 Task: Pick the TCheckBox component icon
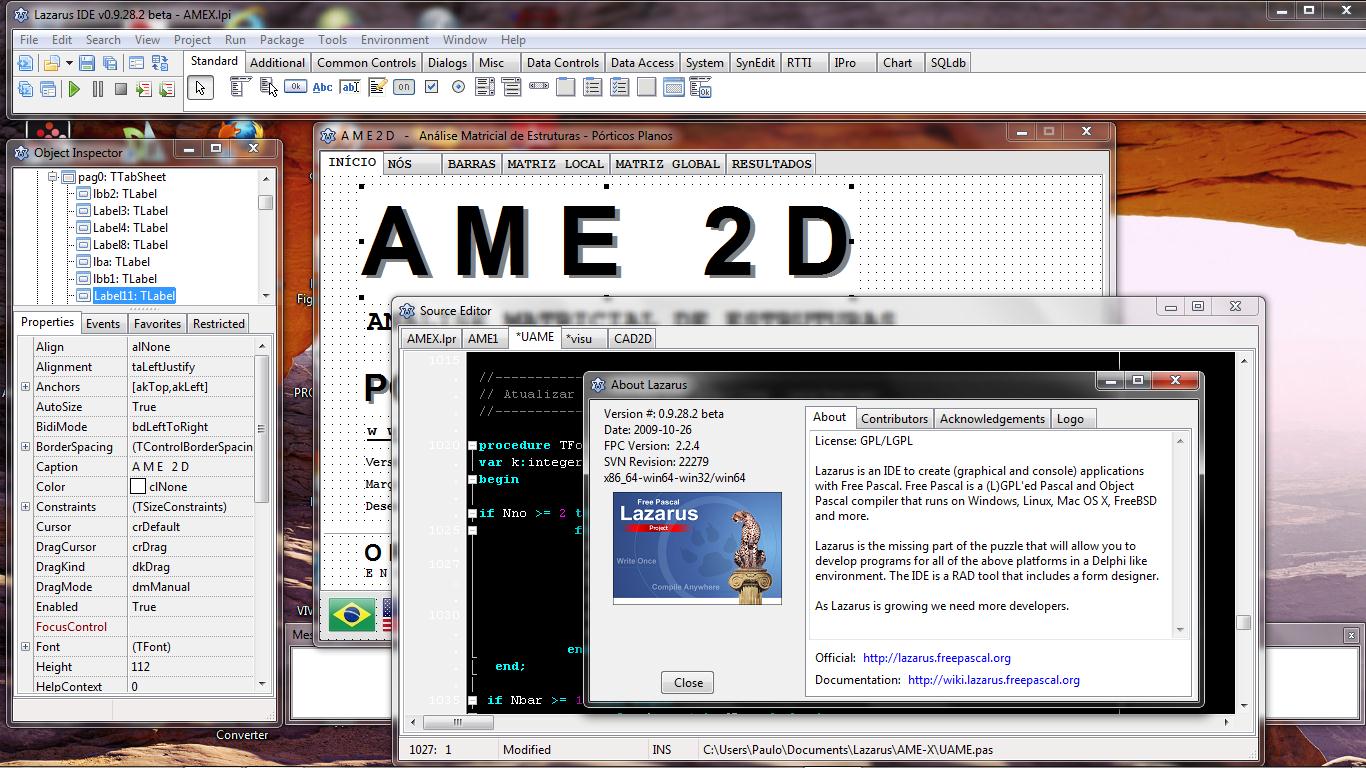431,87
